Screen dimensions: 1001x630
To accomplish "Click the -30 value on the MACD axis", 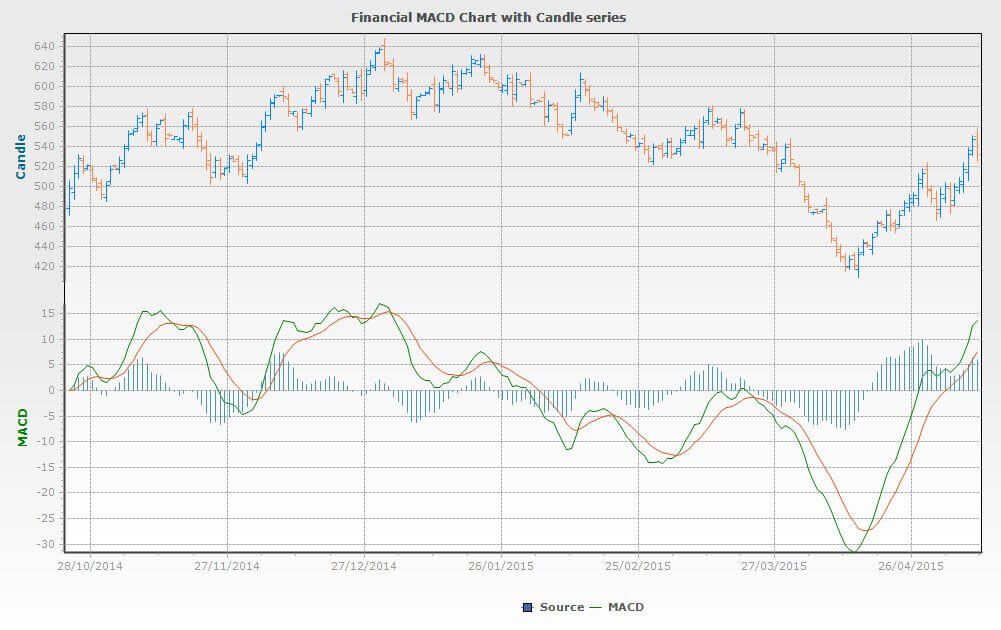I will click(46, 544).
